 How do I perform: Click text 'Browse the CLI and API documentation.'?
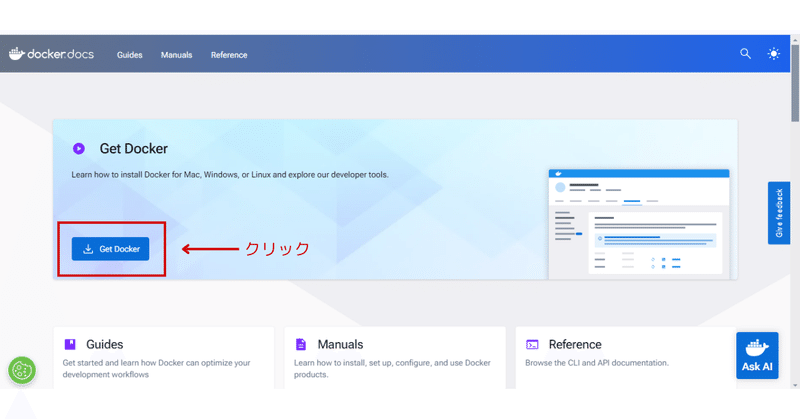(597, 363)
